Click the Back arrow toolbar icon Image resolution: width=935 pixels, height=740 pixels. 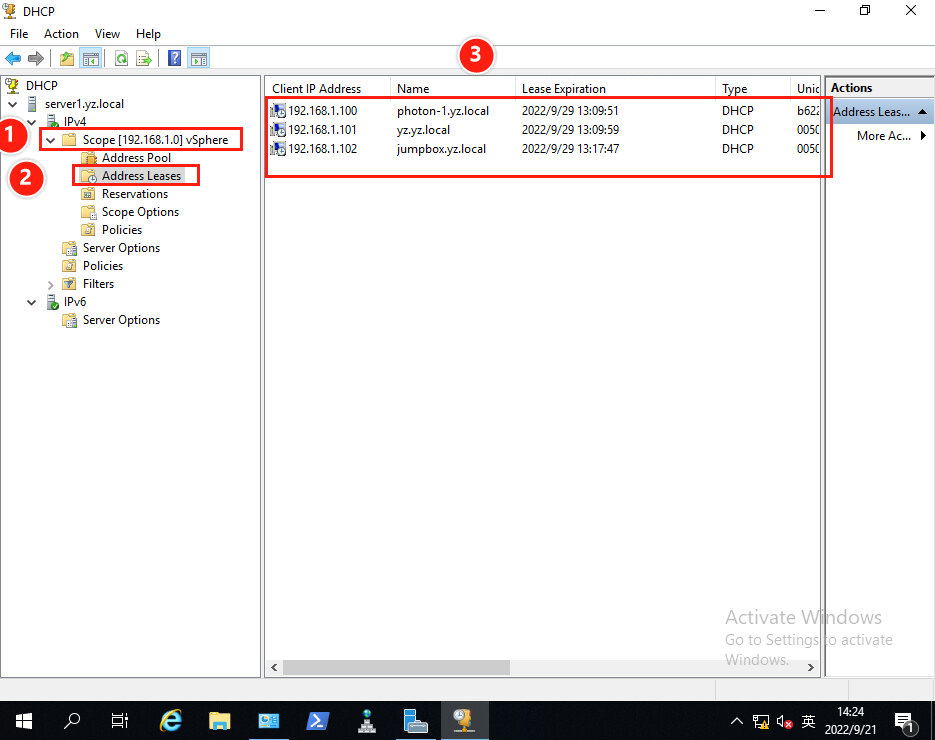pos(13,59)
